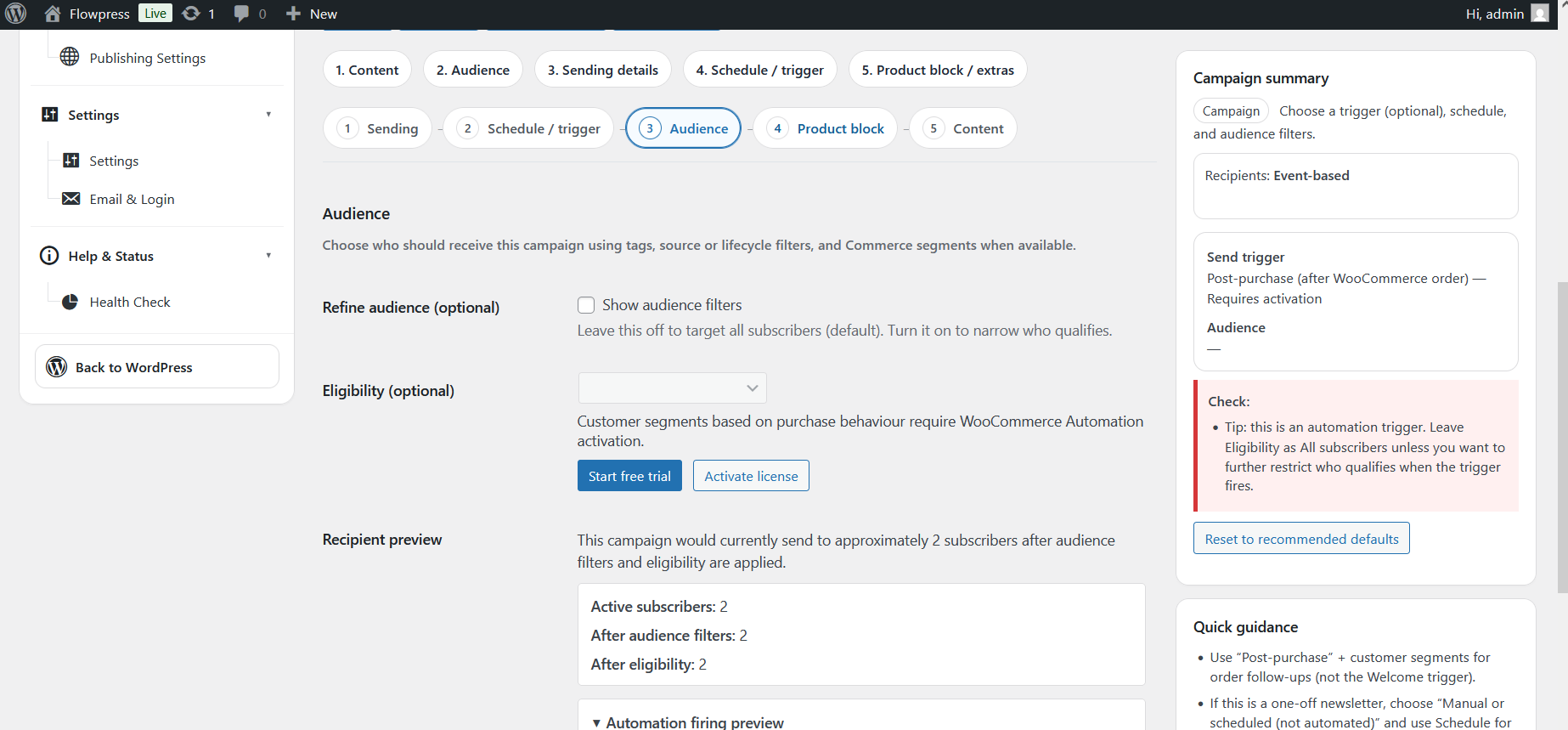Click the Help & Status info icon
1568x730 pixels.
pos(49,256)
